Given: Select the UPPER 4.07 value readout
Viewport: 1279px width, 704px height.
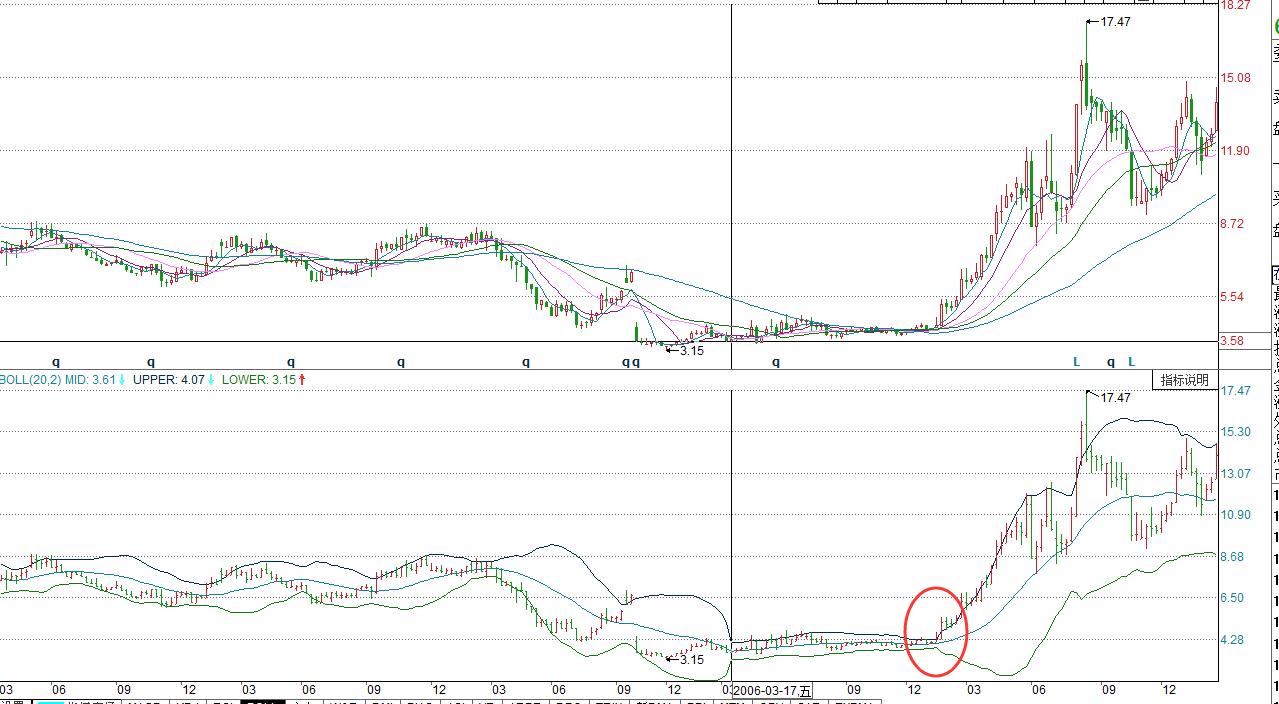Looking at the screenshot, I should [x=169, y=380].
